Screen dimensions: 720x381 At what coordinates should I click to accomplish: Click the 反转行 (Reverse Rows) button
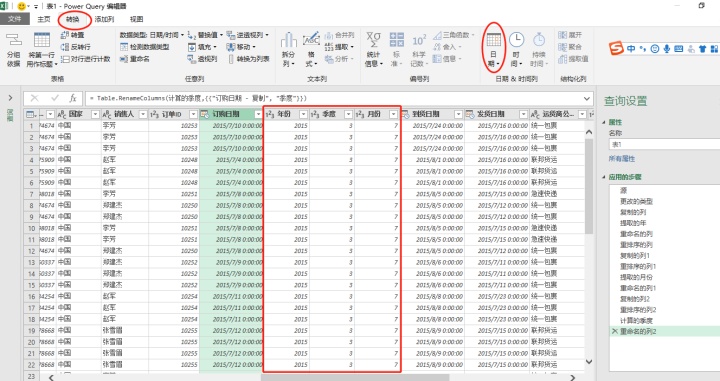pyautogui.click(x=76, y=47)
